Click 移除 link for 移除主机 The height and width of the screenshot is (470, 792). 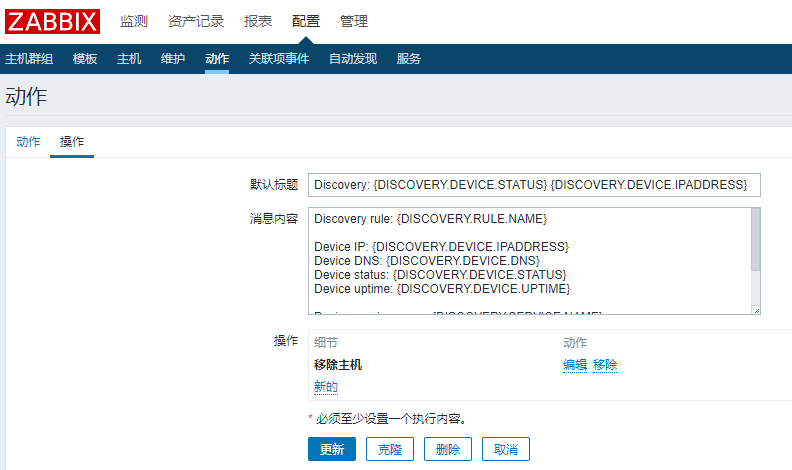[605, 364]
